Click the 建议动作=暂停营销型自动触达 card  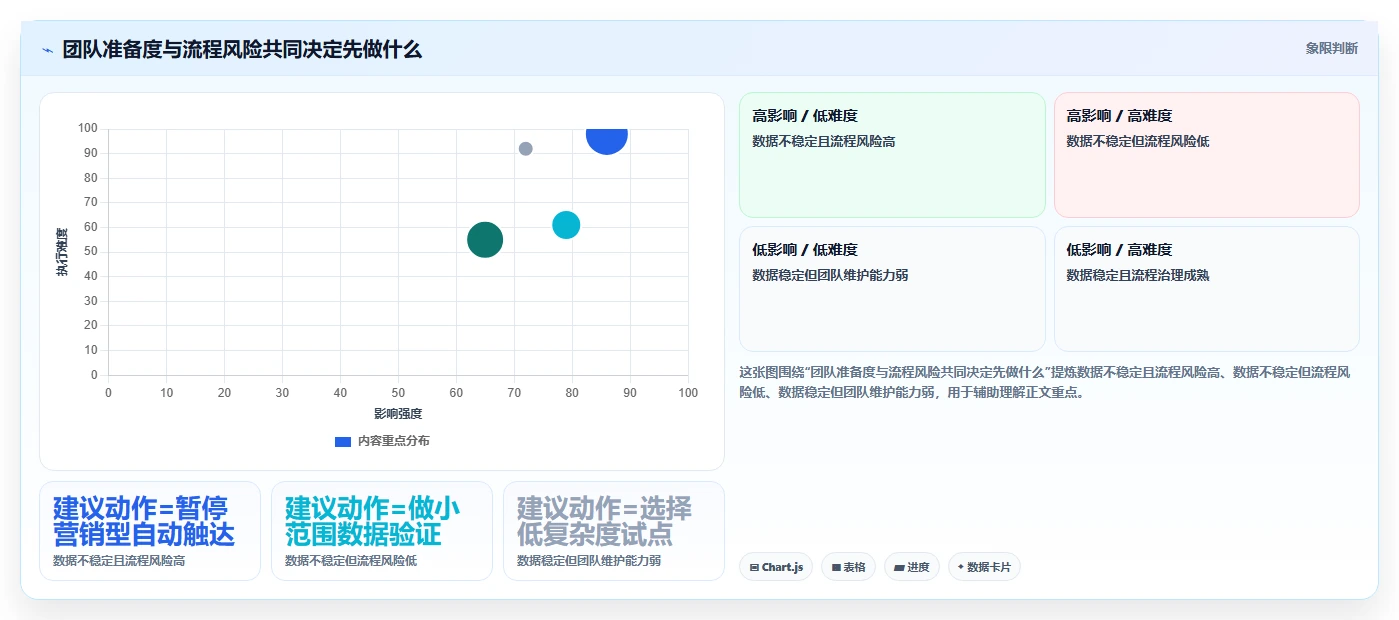click(150, 531)
